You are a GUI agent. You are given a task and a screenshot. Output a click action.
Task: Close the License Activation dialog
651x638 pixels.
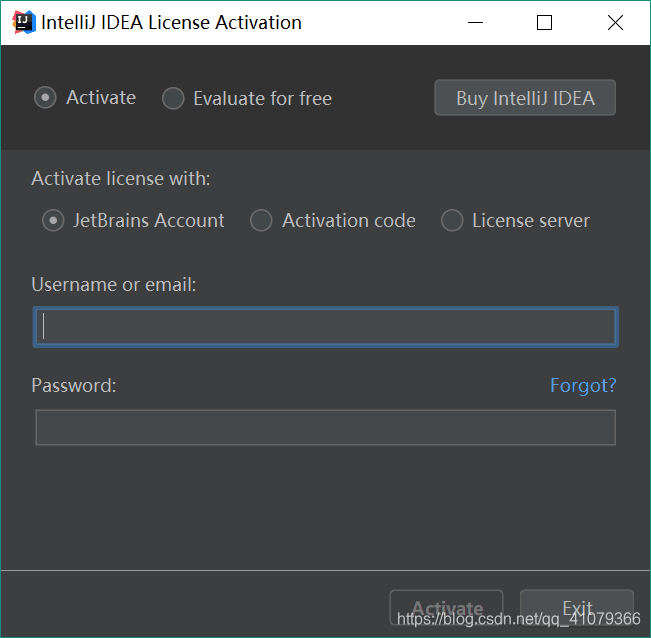click(x=615, y=22)
